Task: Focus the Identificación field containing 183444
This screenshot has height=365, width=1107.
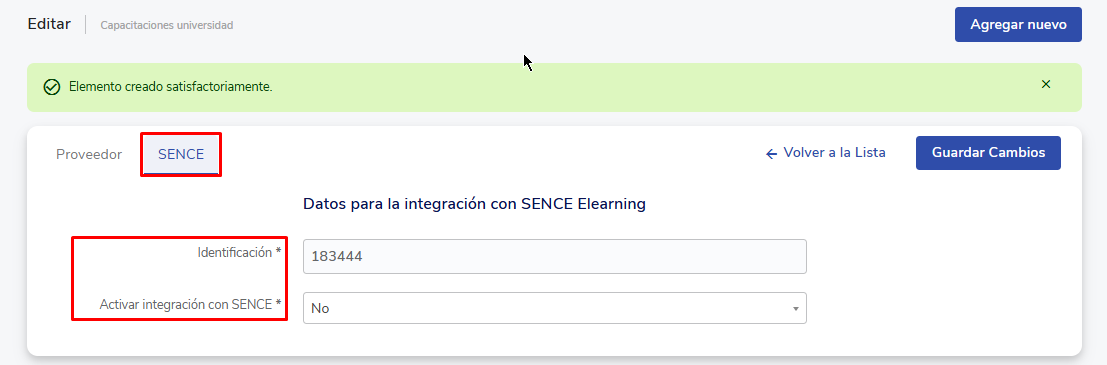Action: [554, 256]
